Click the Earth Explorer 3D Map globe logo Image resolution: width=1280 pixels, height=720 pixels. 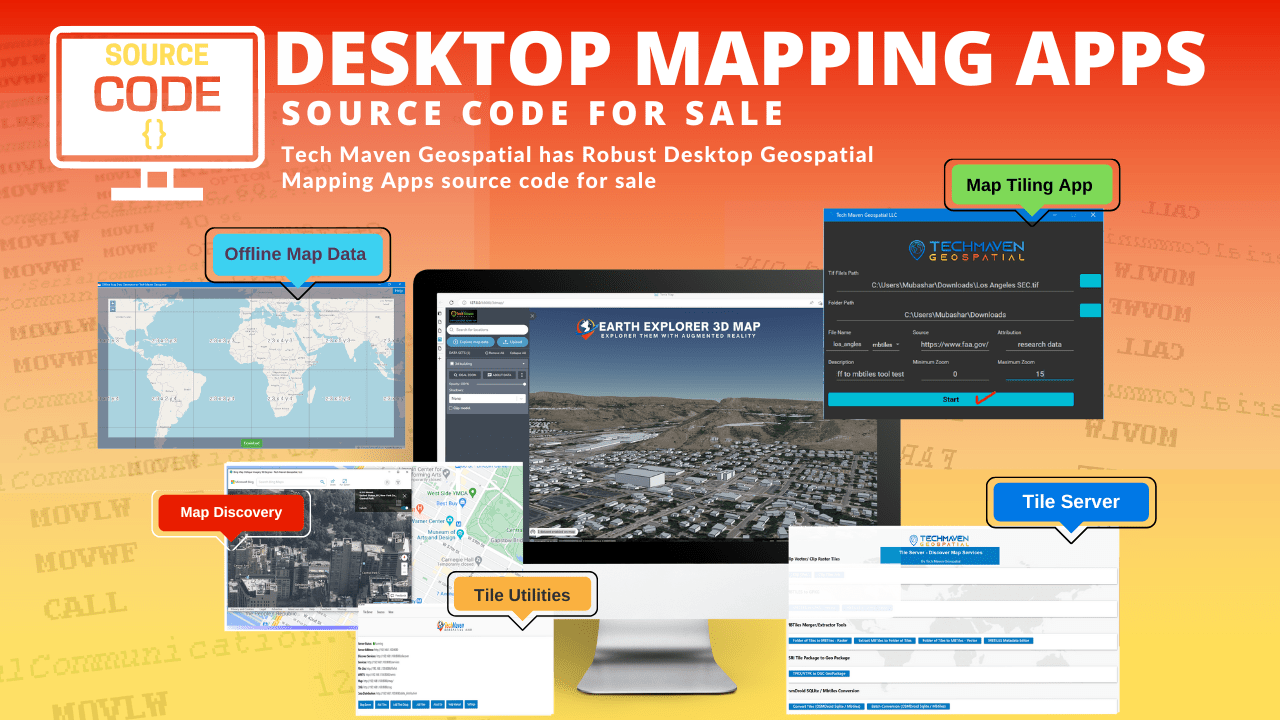pyautogui.click(x=586, y=328)
